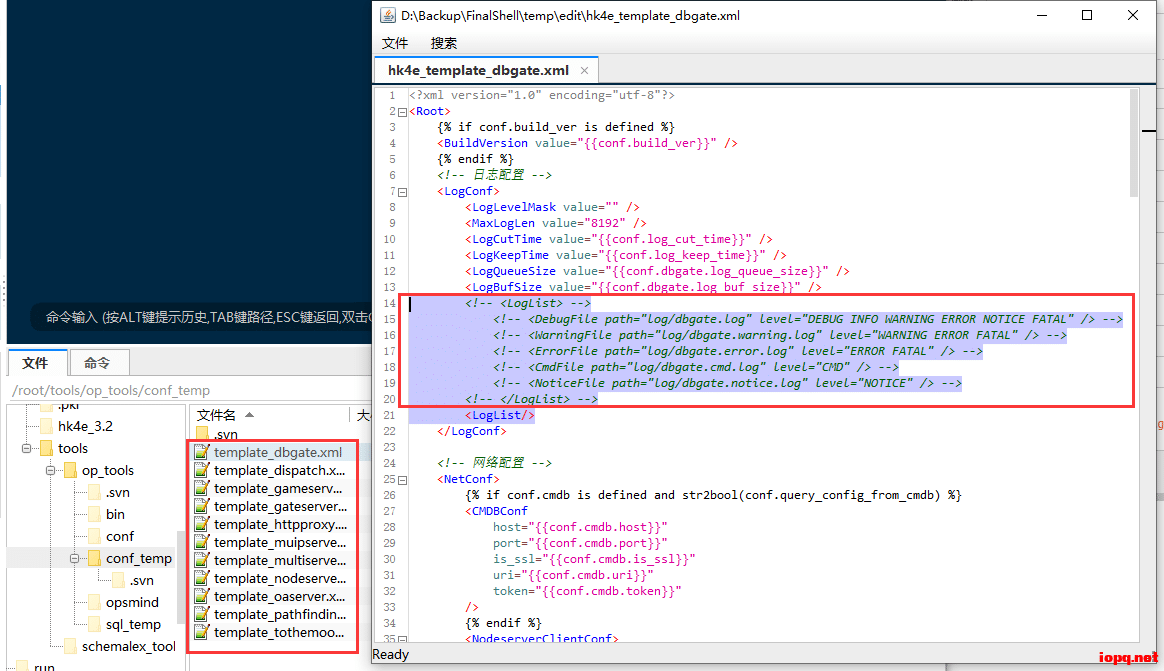This screenshot has height=671, width=1164.
Task: Collapse the conf_temp tree node
Action: pos(75,559)
